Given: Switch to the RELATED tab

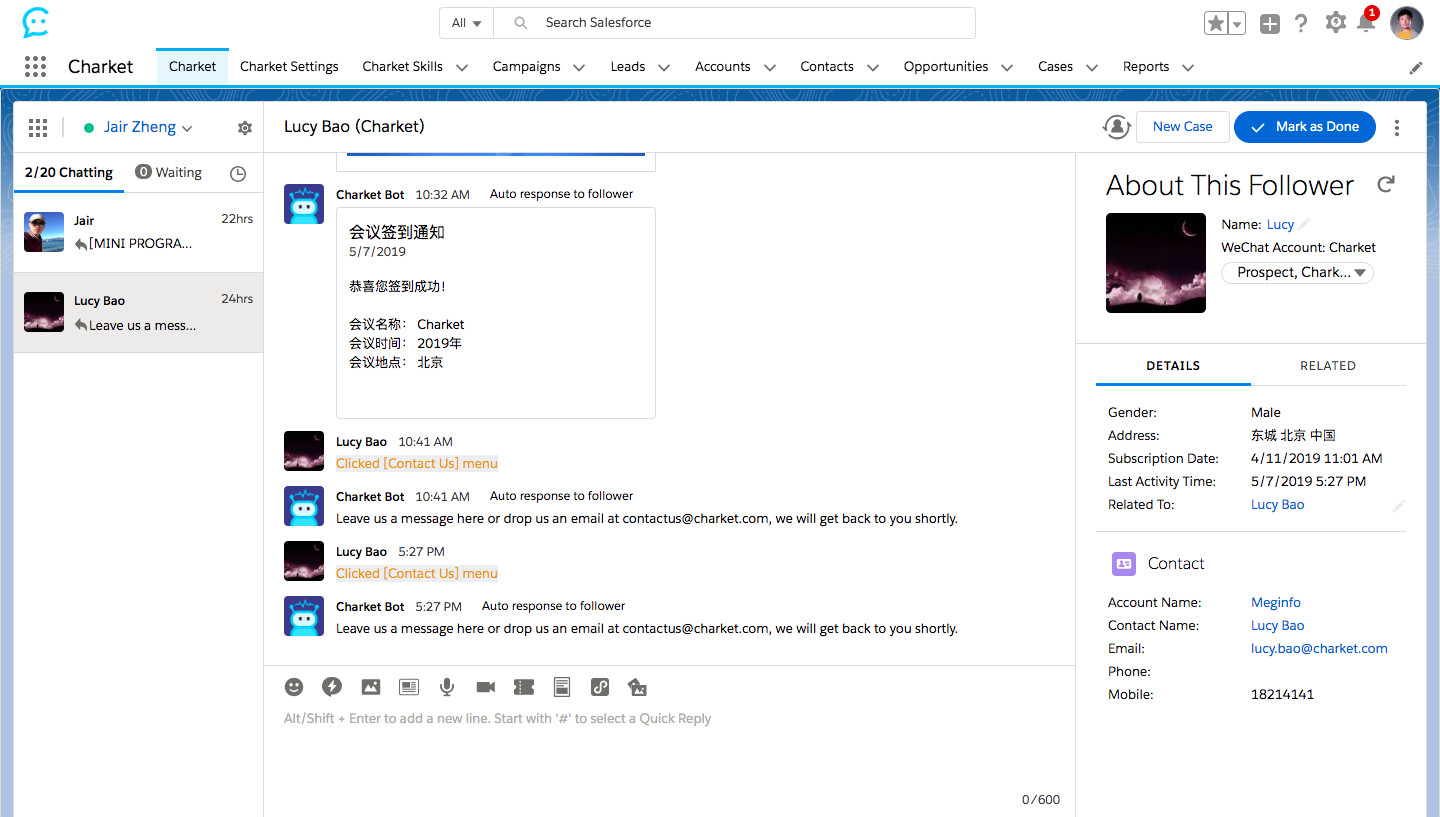Looking at the screenshot, I should coord(1328,366).
